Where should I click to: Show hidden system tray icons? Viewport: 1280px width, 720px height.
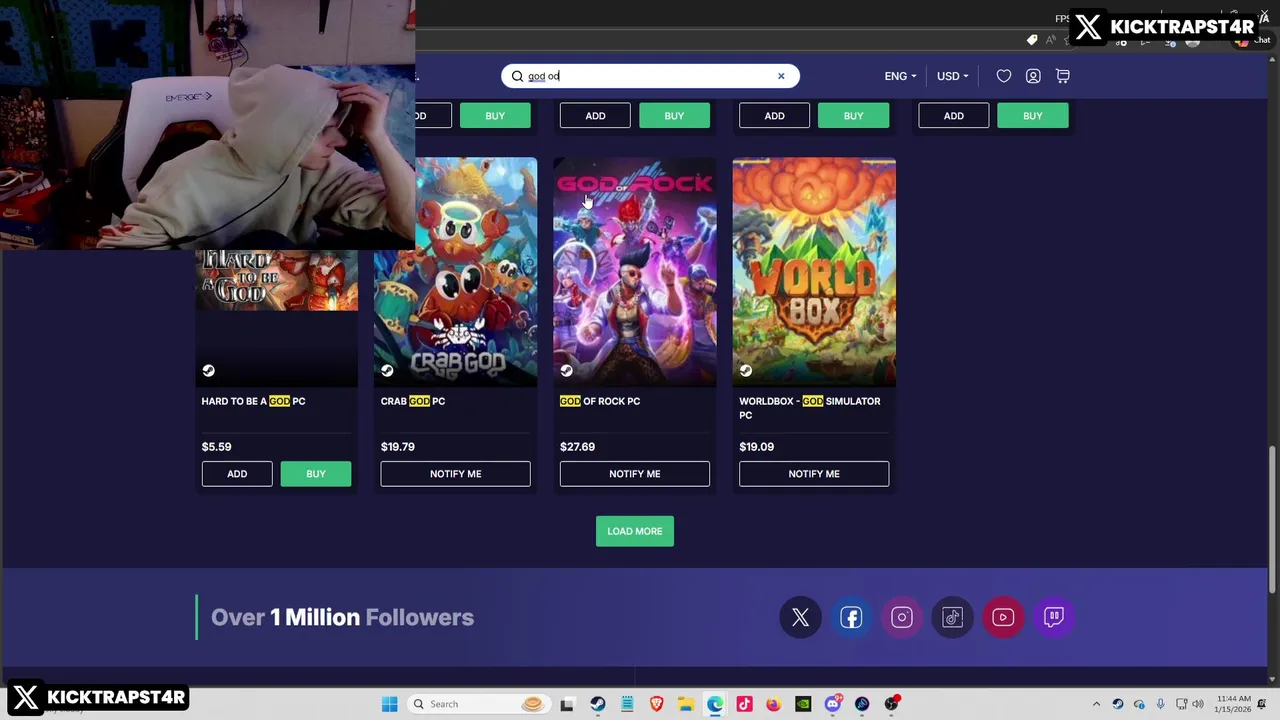1096,704
